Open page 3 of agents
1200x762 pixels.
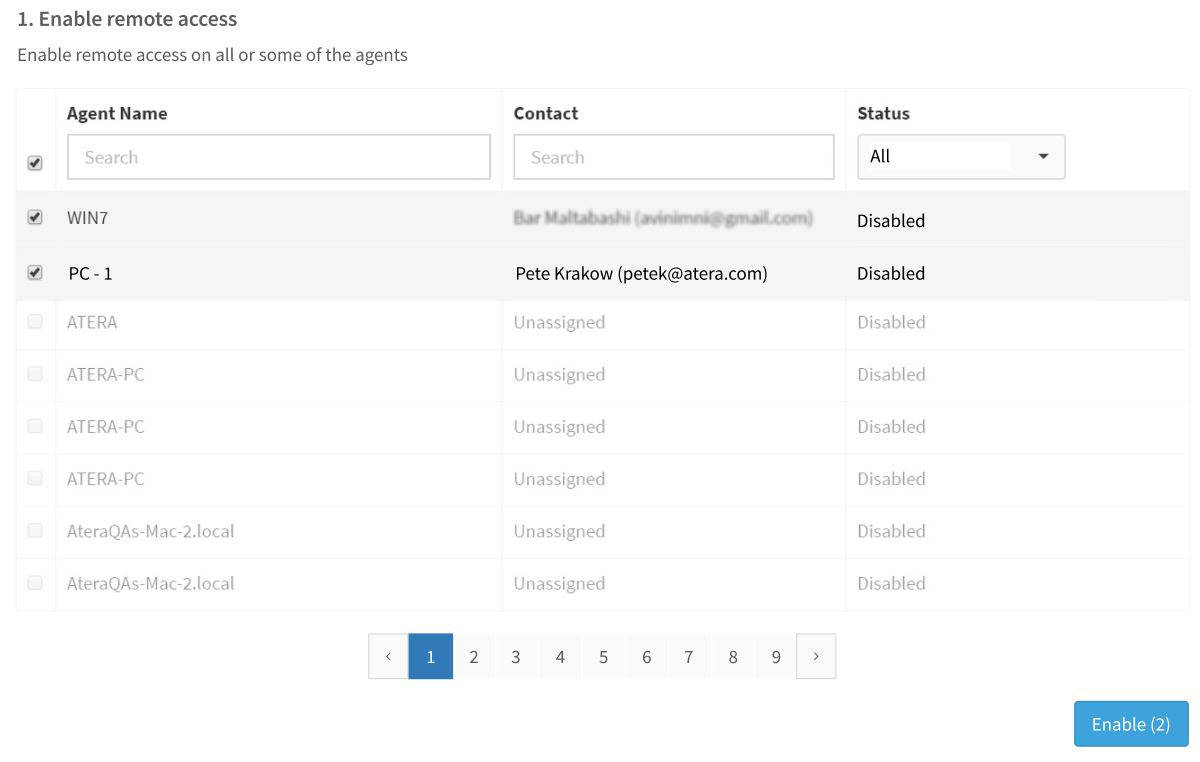(516, 657)
